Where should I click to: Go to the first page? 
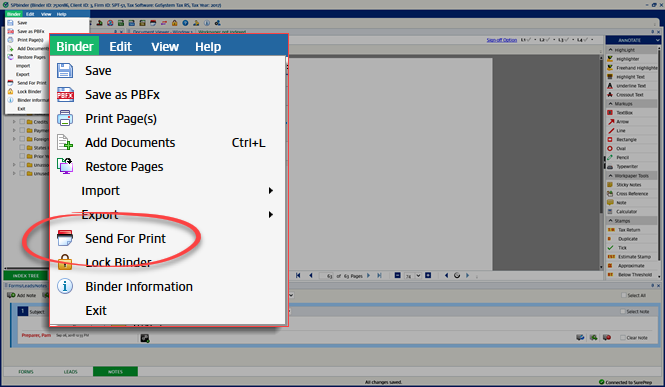(298, 276)
